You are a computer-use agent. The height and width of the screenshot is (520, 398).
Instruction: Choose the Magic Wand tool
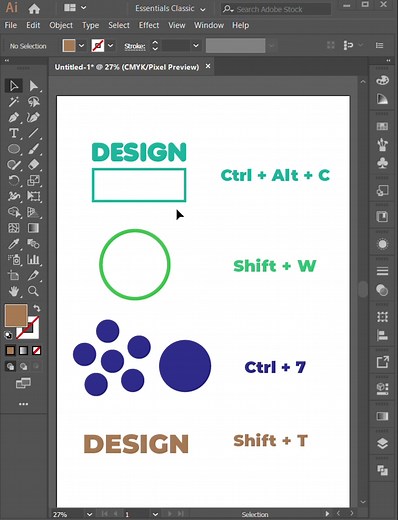pos(14,102)
